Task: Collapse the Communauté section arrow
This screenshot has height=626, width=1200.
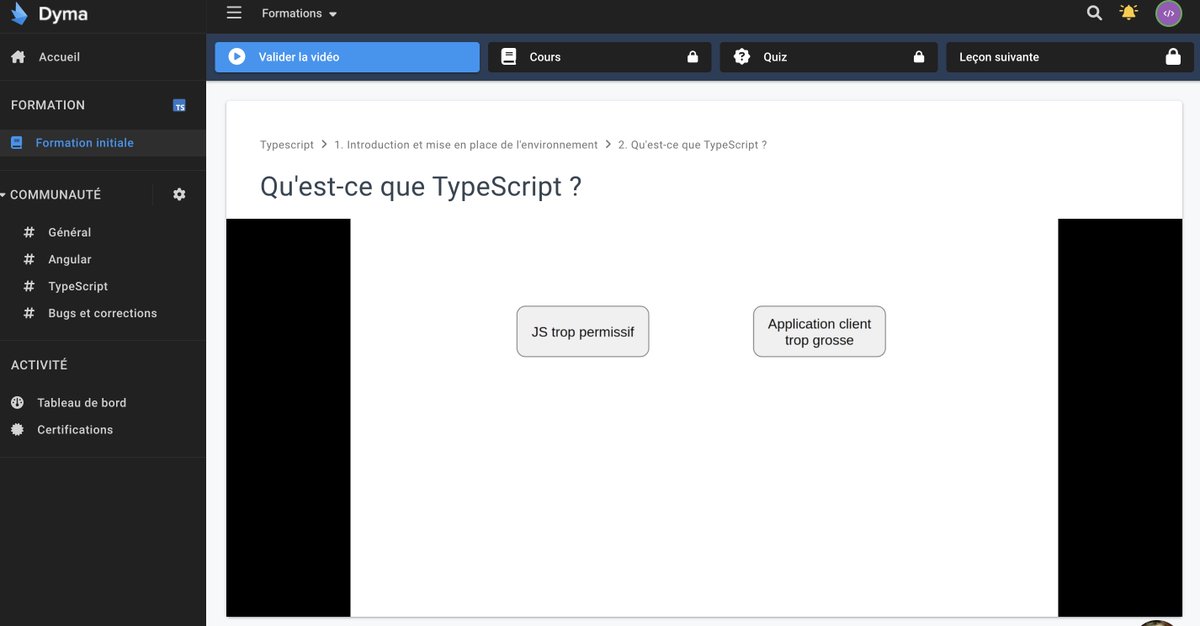Action: point(4,194)
